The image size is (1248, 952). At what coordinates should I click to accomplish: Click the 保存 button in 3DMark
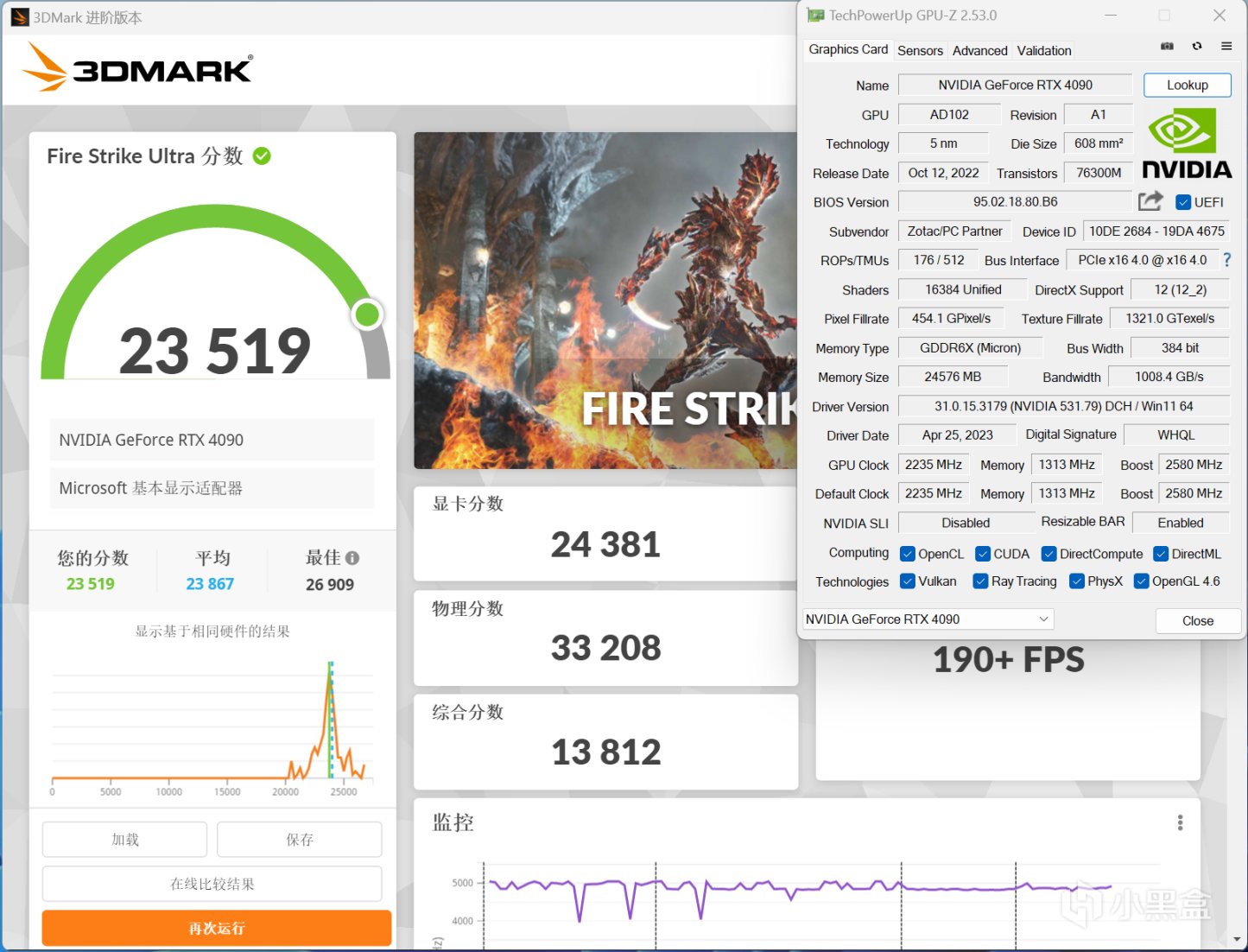click(300, 840)
